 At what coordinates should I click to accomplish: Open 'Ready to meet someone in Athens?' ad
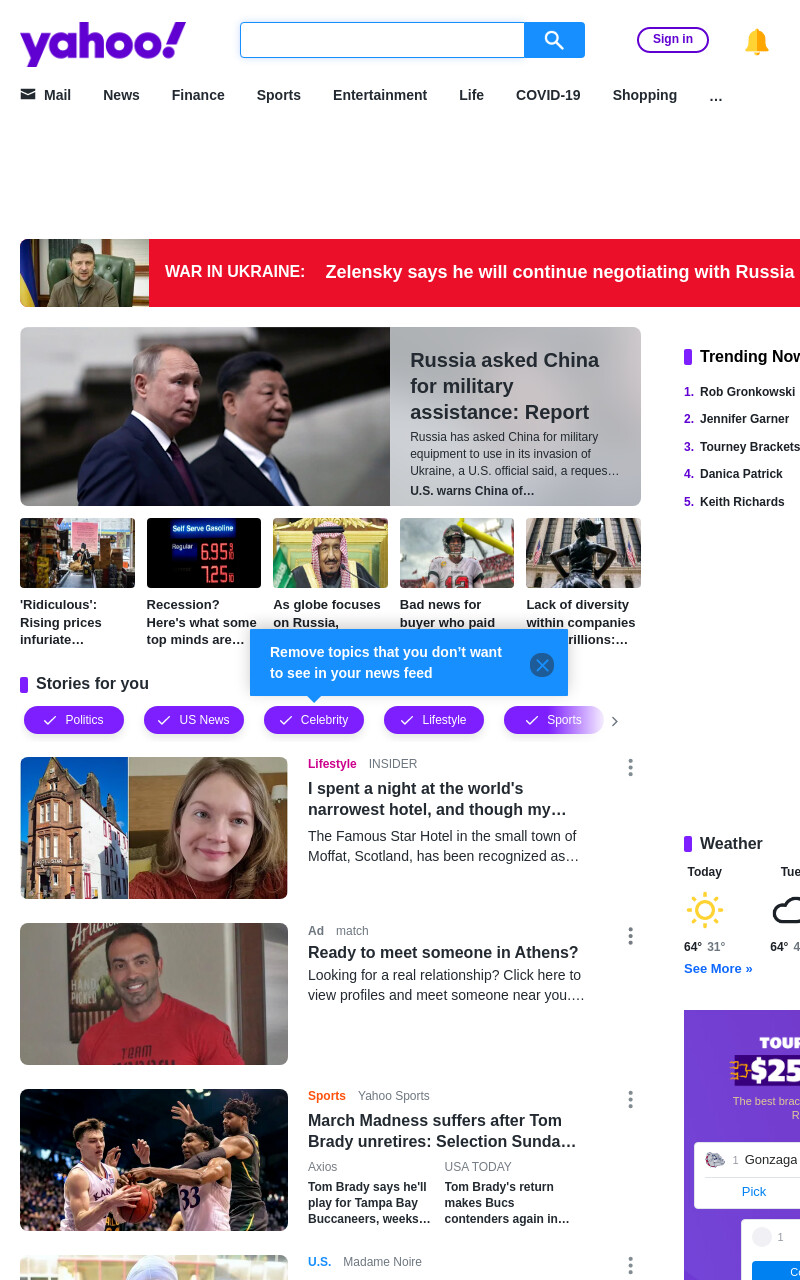pos(443,952)
